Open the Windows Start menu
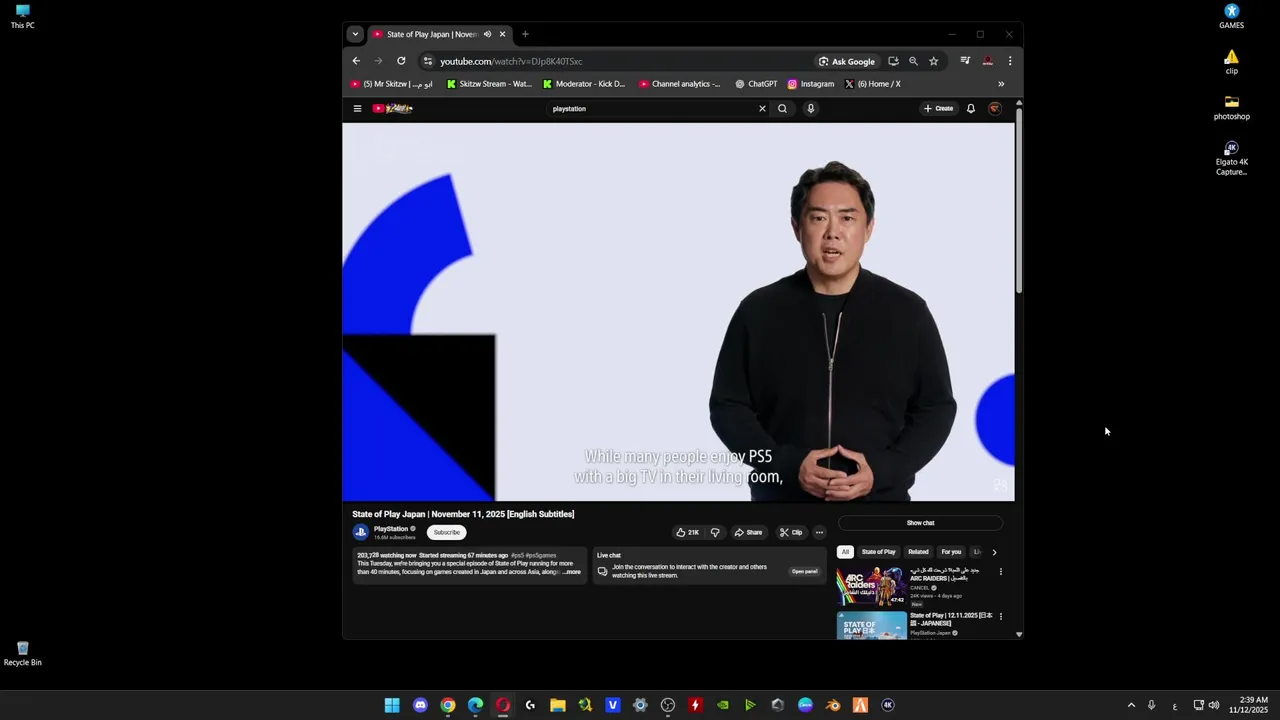 tap(392, 705)
